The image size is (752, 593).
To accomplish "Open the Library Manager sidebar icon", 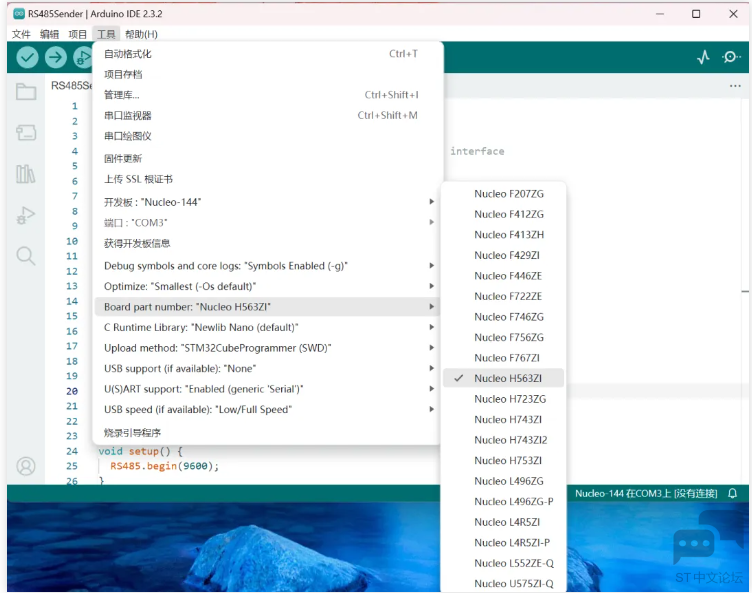I will click(26, 174).
